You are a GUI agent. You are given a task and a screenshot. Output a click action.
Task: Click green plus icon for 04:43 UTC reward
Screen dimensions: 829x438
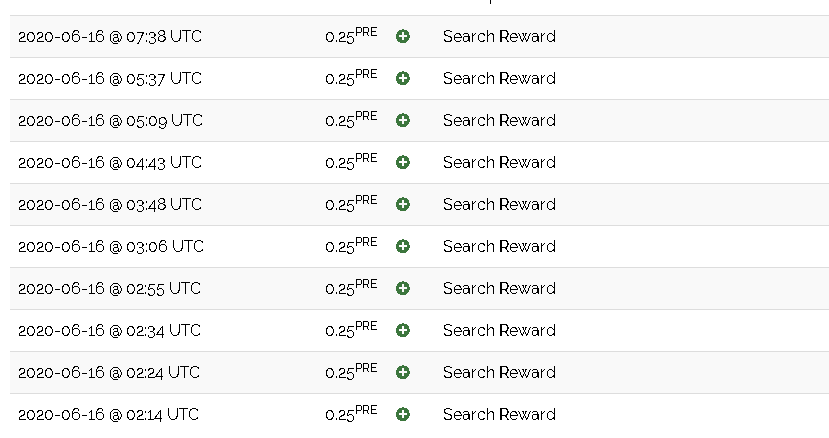point(403,162)
